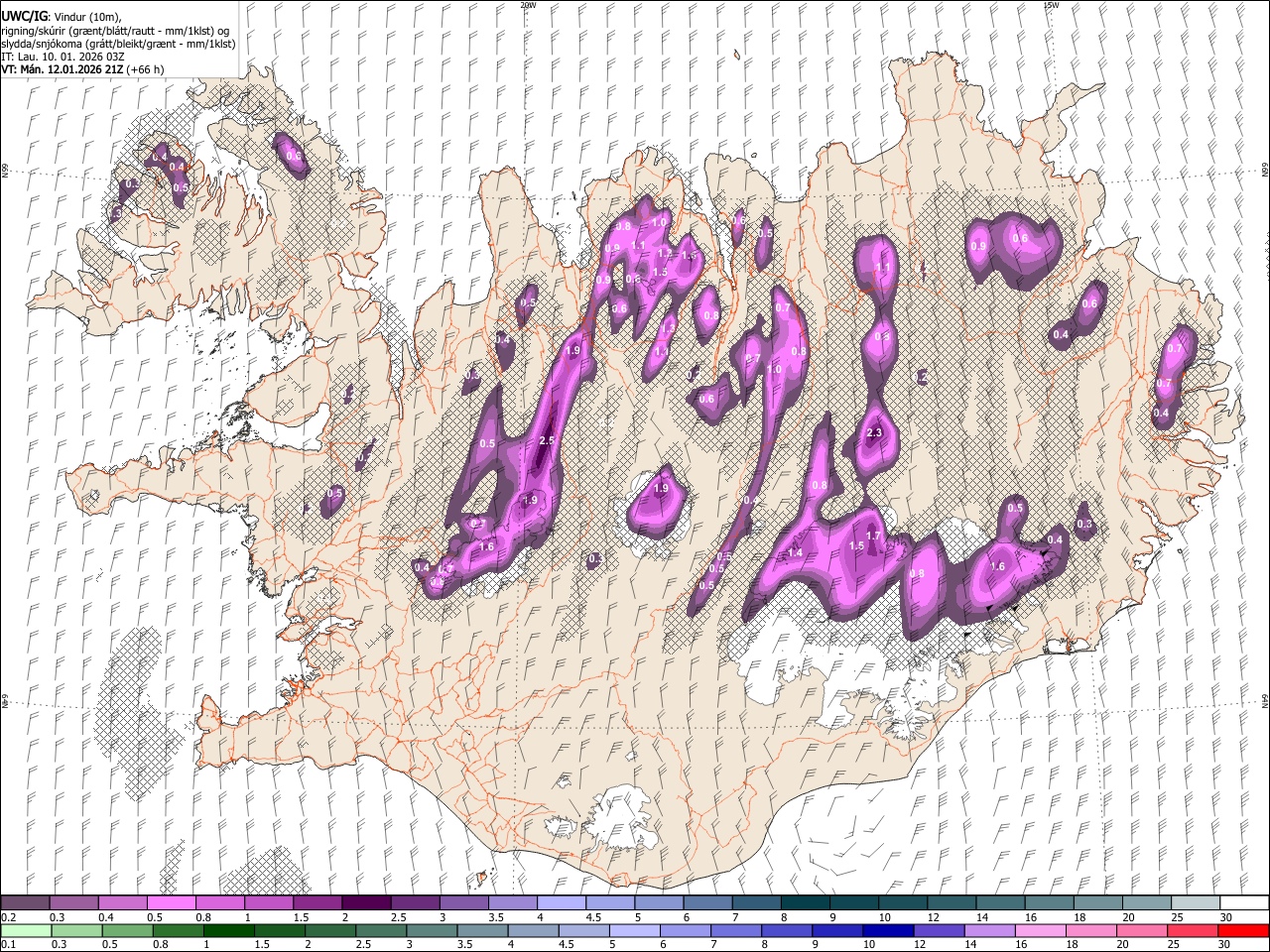Pick the light gray 25 swatch, upper legend row
The height and width of the screenshot is (952, 1270).
tap(1195, 903)
